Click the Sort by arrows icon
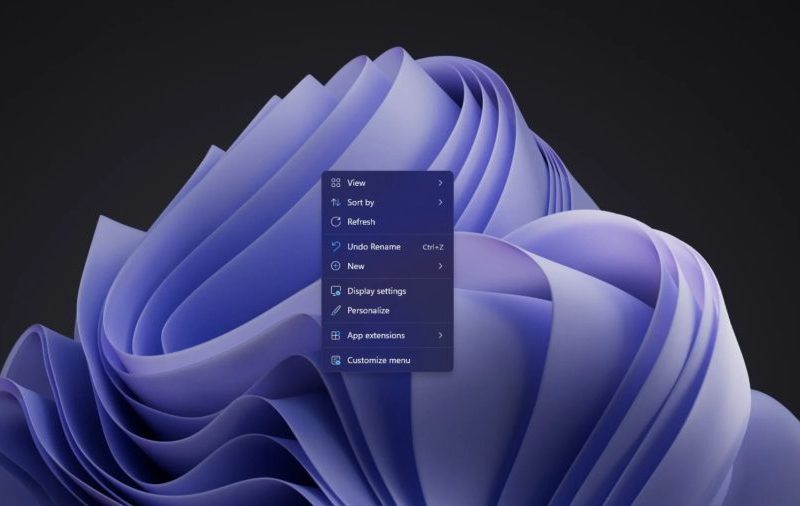Image resolution: width=800 pixels, height=506 pixels. 336,203
